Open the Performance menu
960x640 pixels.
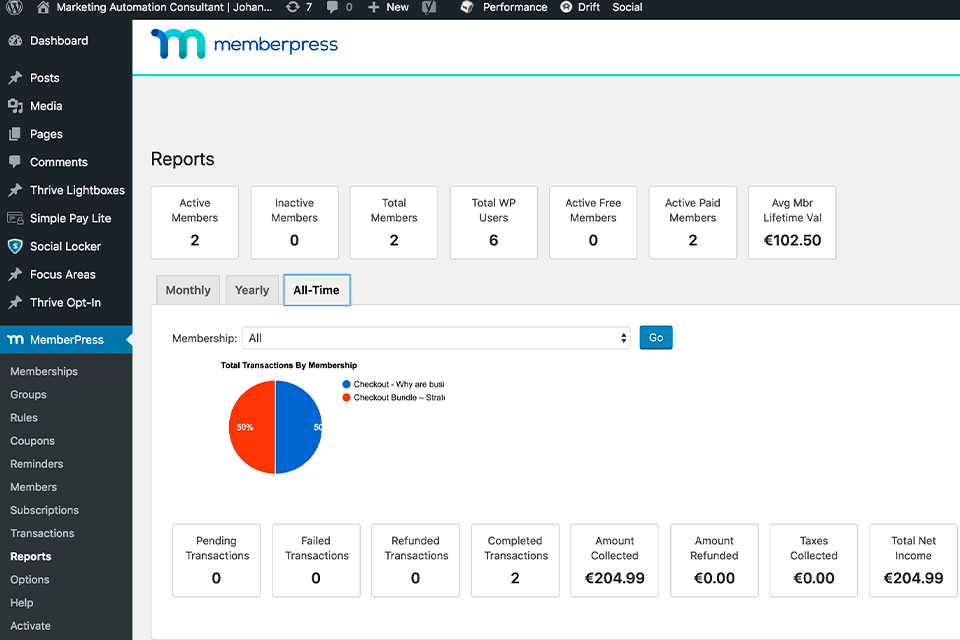click(x=505, y=7)
